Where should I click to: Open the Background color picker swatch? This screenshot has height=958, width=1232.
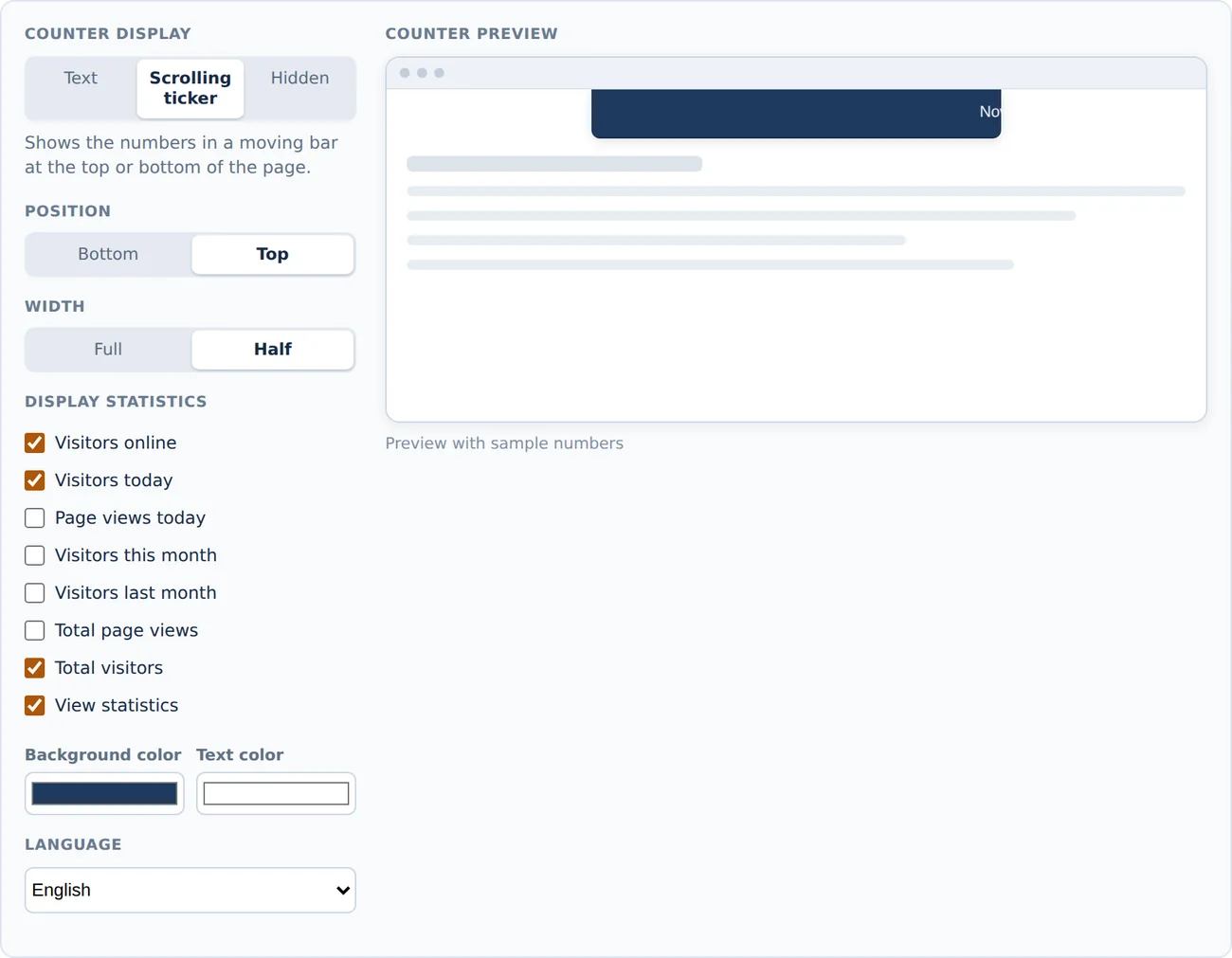[104, 793]
